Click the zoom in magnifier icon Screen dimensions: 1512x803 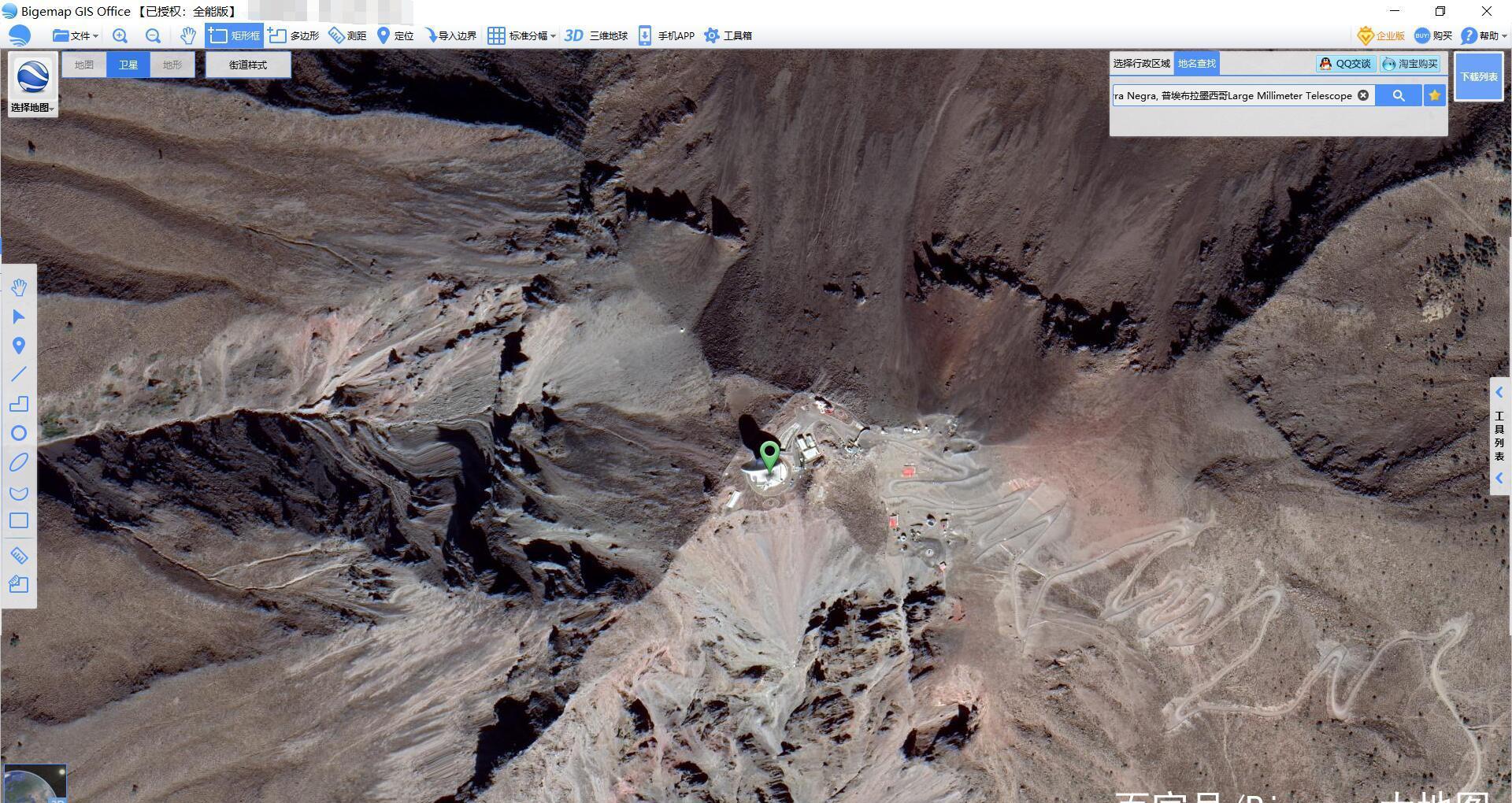pyautogui.click(x=120, y=35)
